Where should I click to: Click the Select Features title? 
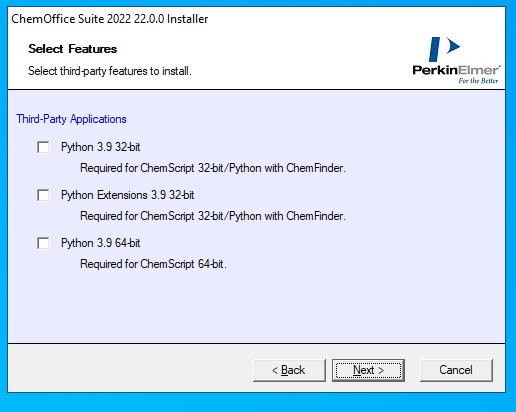pyautogui.click(x=73, y=49)
